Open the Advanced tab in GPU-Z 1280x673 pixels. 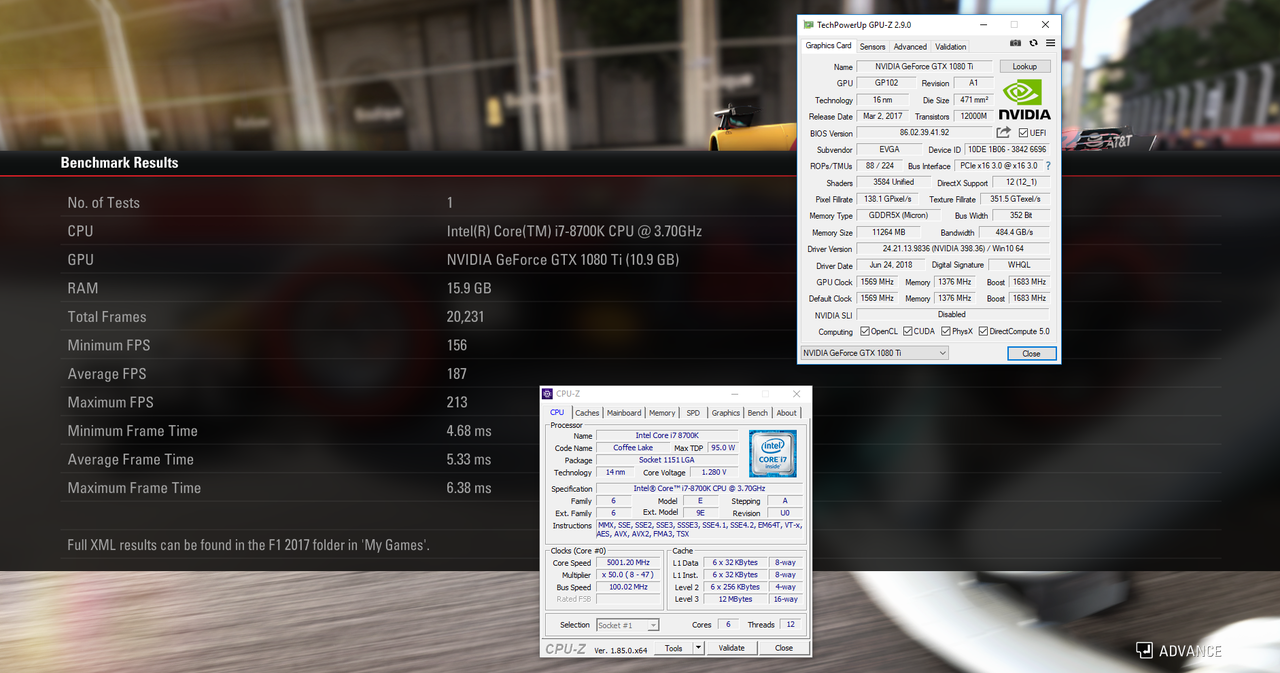[910, 46]
